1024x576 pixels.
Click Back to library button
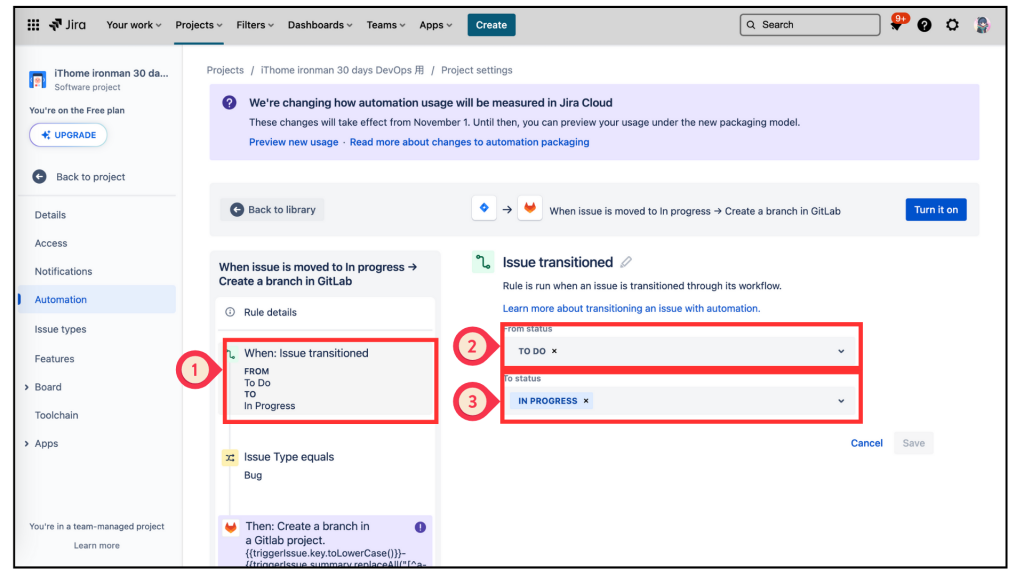pos(272,210)
